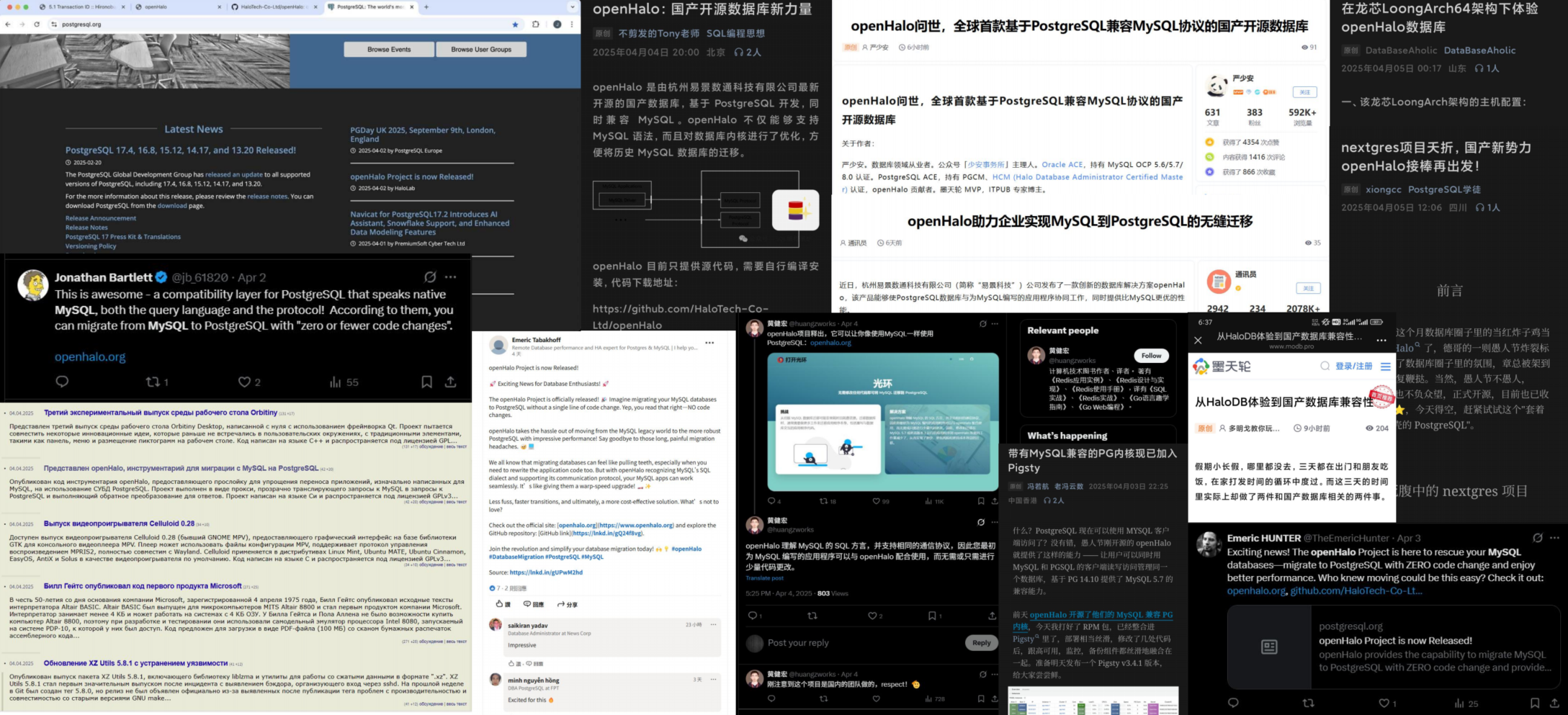Open Chrome three-dot menu
The image size is (1568, 715).
tap(572, 24)
